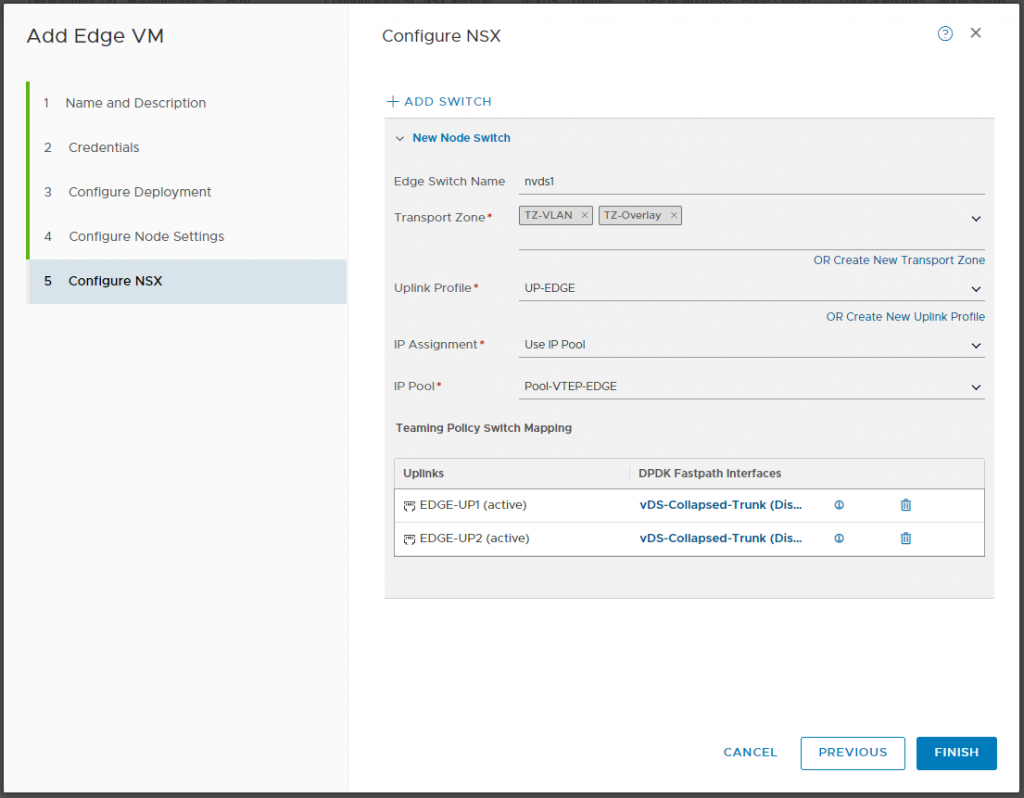The image size is (1024, 798).
Task: Click OR Create New Transport Zone link
Action: point(898,260)
